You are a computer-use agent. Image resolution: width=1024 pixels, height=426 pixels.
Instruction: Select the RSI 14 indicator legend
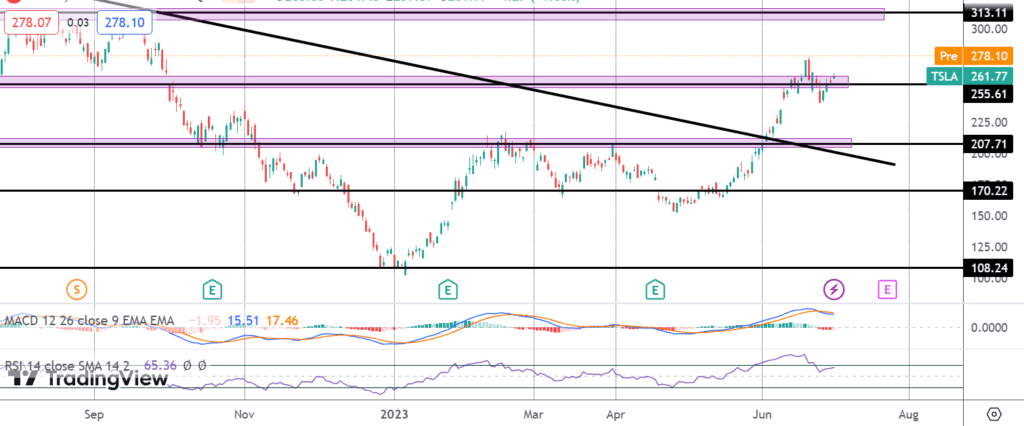click(80, 366)
